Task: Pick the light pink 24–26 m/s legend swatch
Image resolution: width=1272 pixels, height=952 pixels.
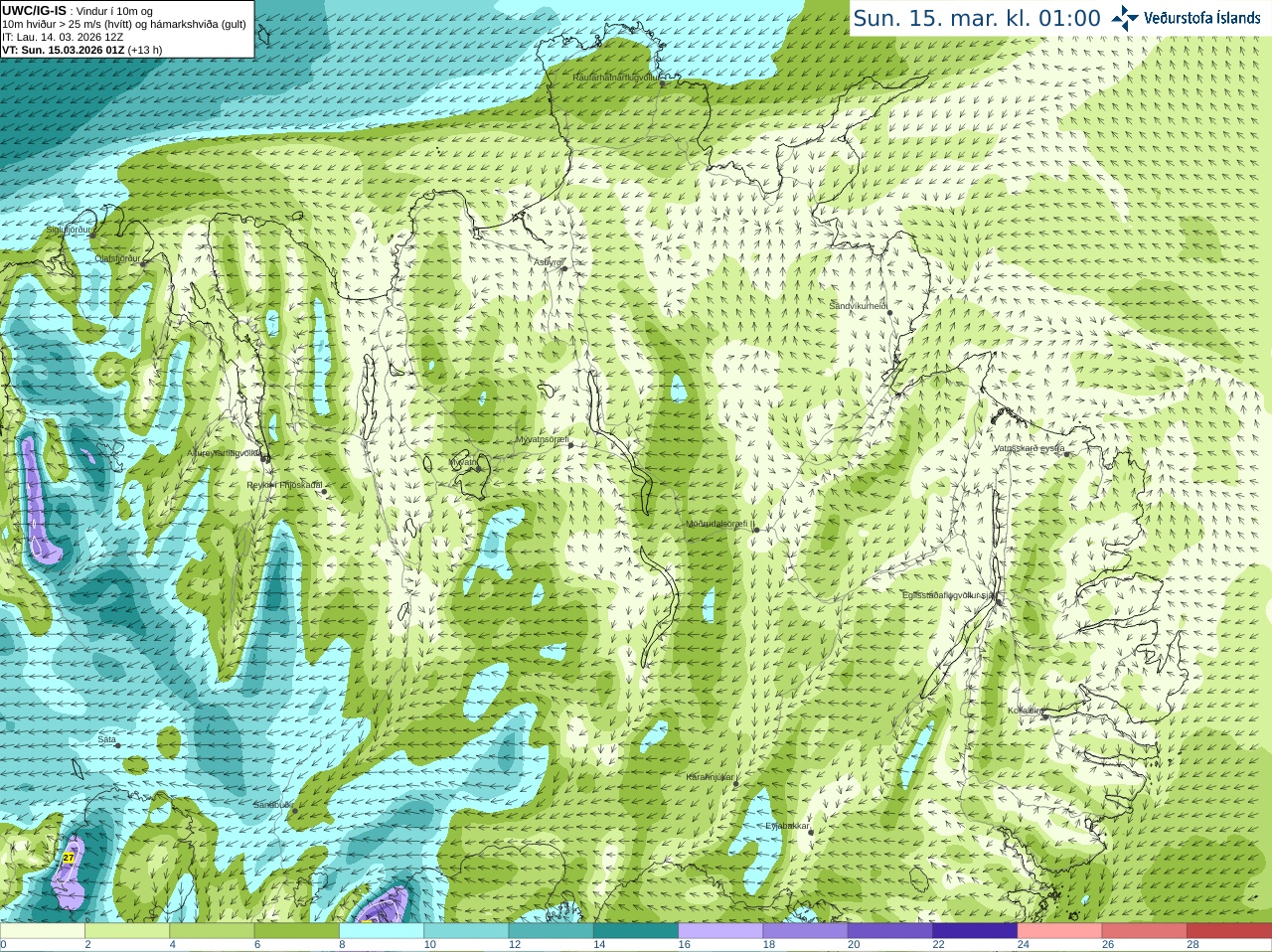Action: pyautogui.click(x=1060, y=931)
